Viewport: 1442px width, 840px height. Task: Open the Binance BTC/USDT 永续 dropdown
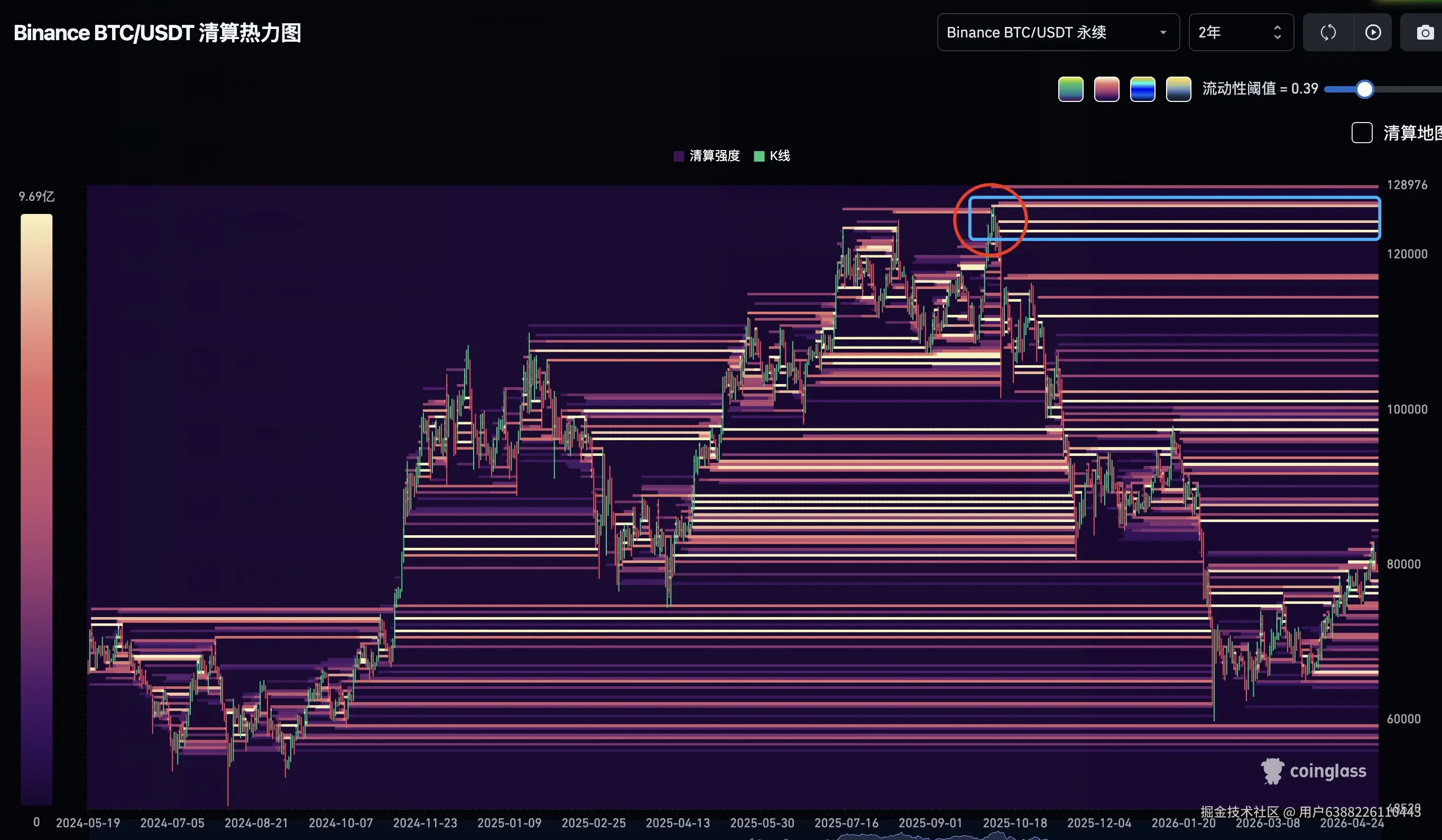click(x=1058, y=33)
